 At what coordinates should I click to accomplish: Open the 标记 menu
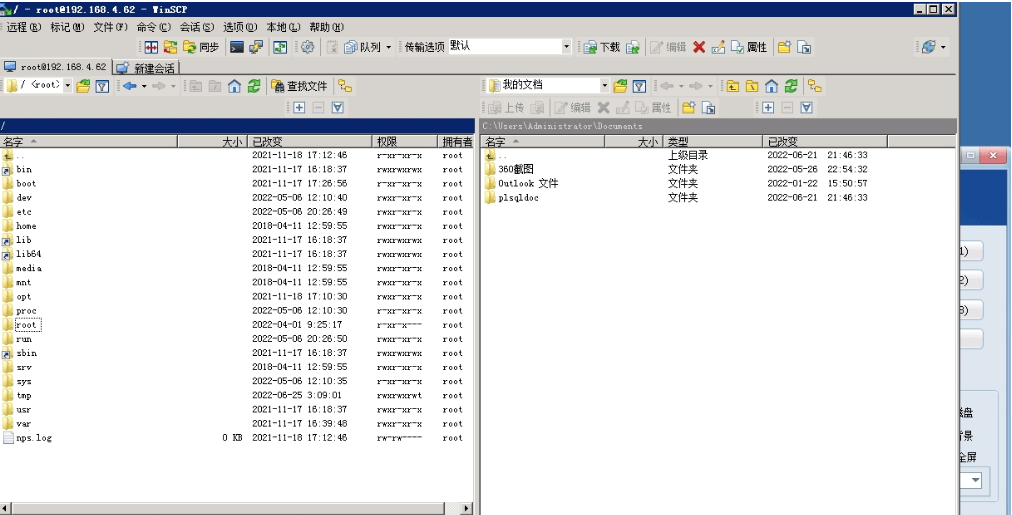(x=67, y=27)
